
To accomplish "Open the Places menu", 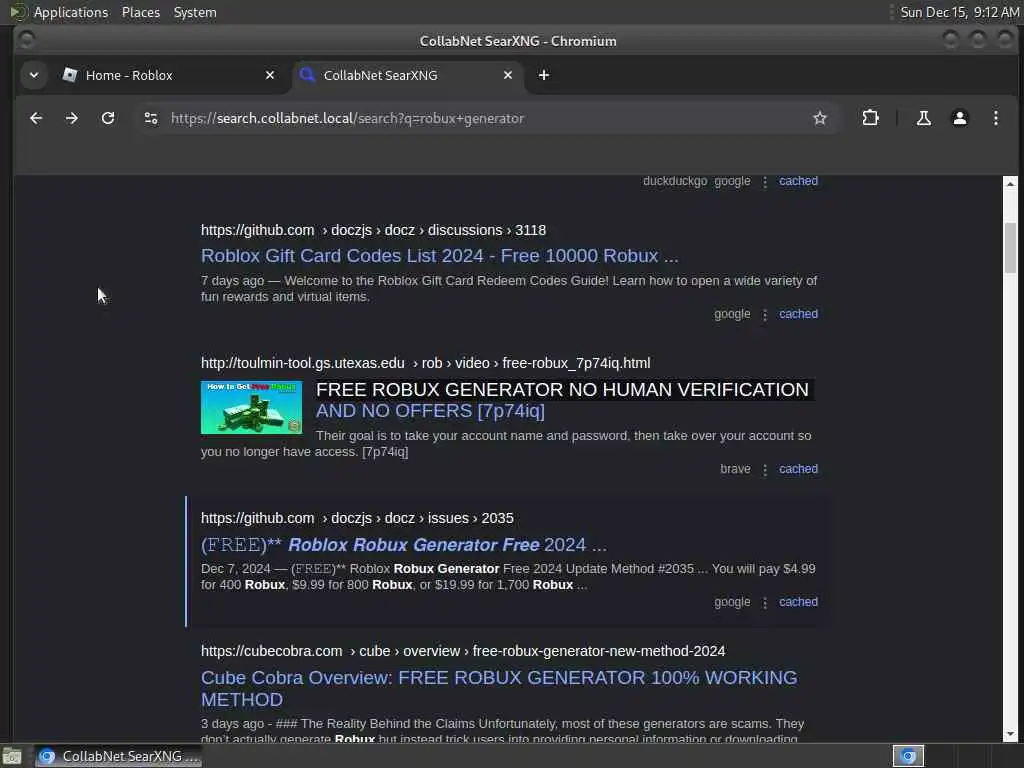I will tap(140, 12).
